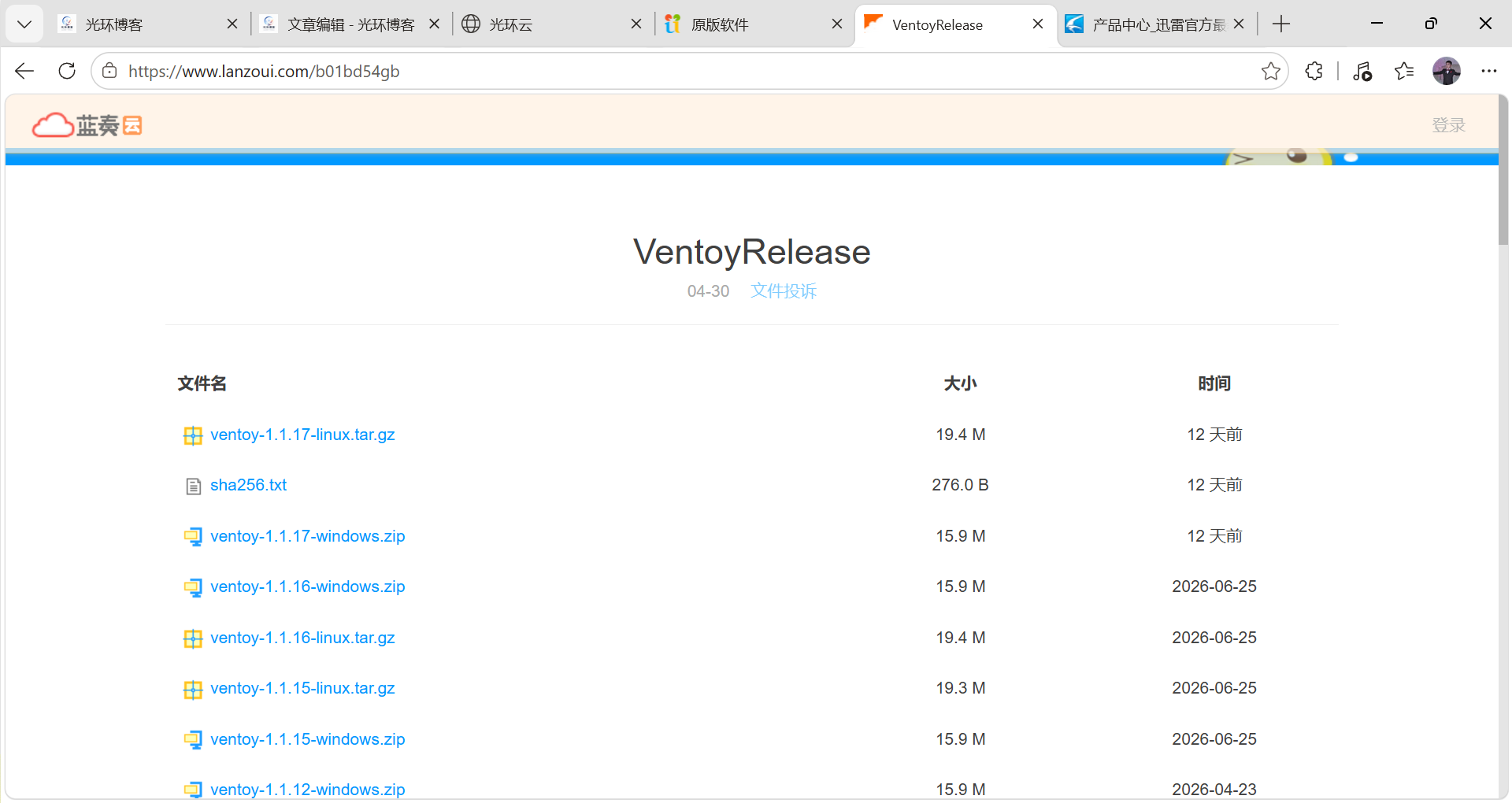Close the 光环博客 tab
The height and width of the screenshot is (803, 1512).
click(x=232, y=24)
